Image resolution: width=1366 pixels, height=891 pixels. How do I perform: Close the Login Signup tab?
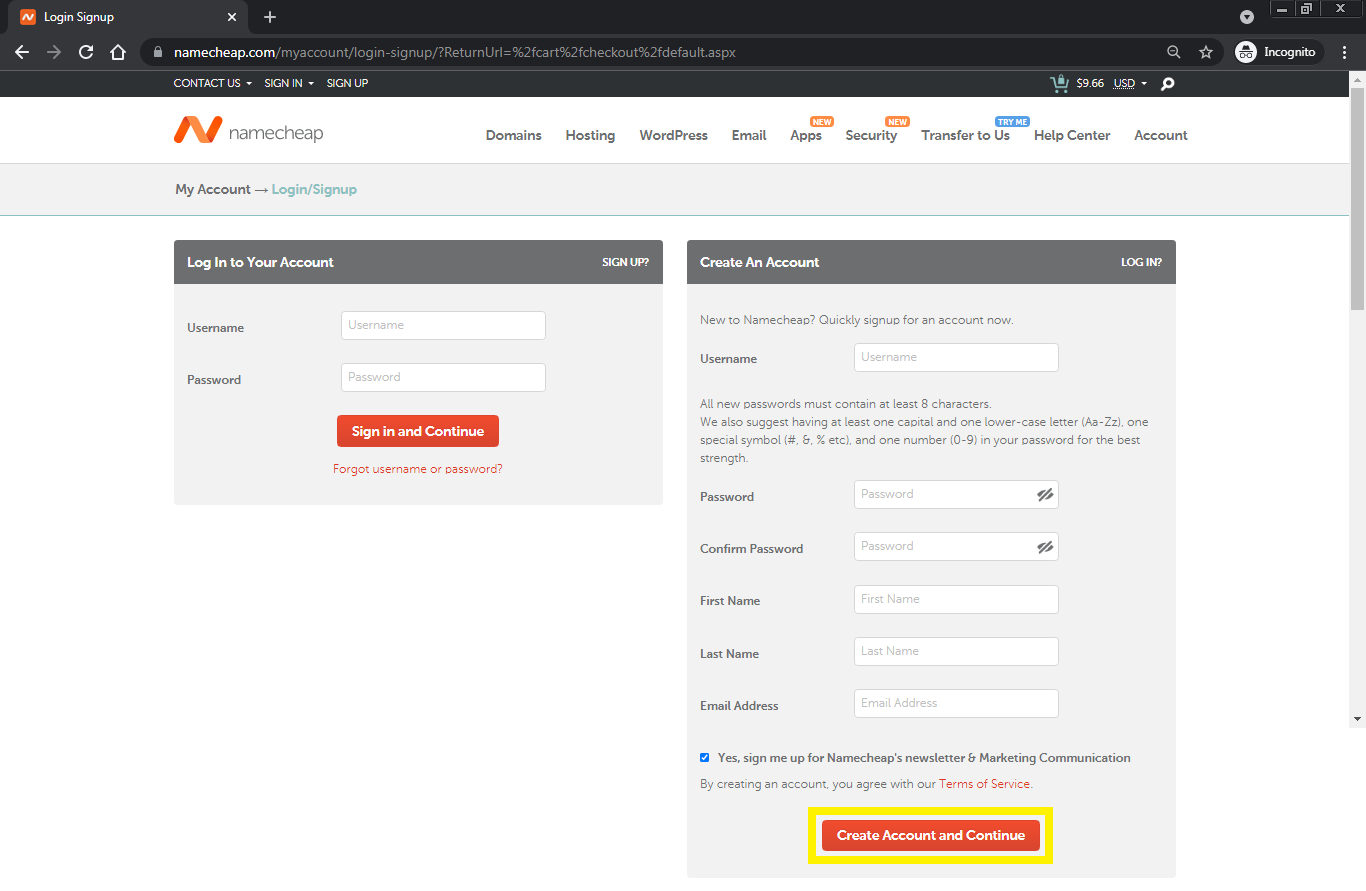[x=232, y=17]
